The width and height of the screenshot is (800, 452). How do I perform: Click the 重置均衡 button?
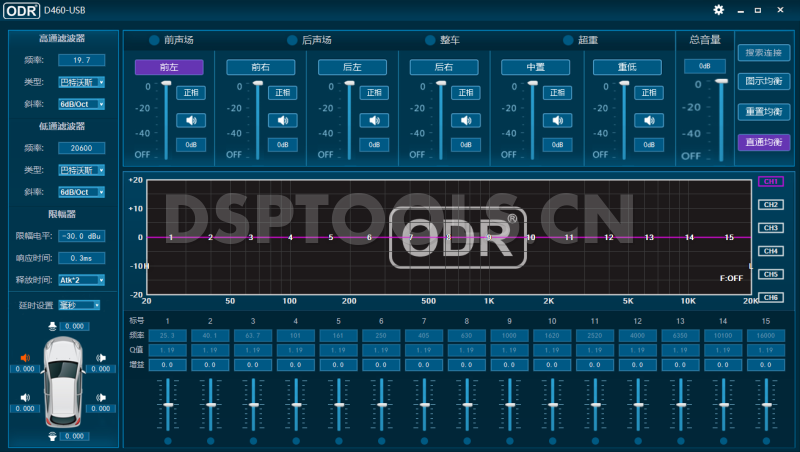point(764,112)
